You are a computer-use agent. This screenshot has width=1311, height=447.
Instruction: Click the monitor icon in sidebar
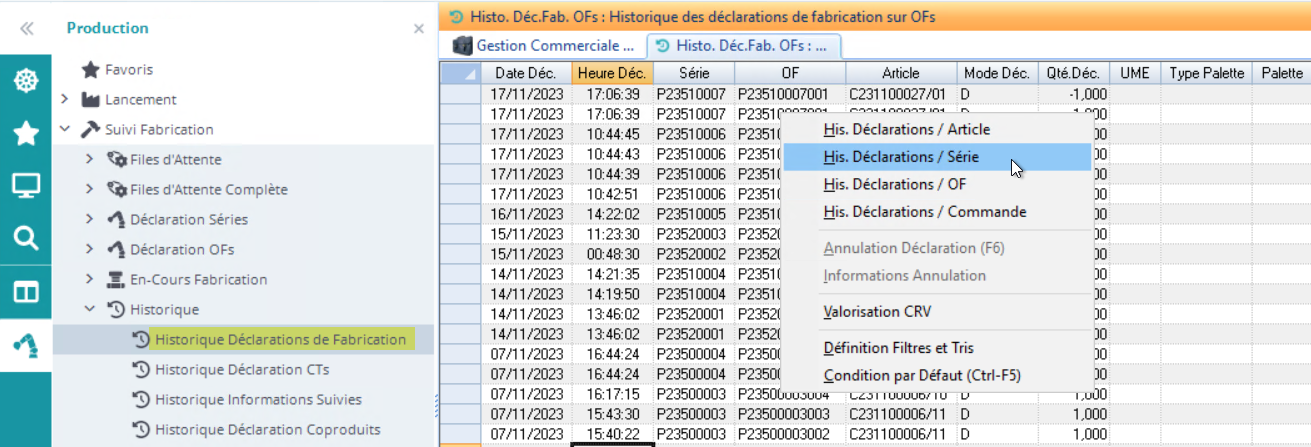click(26, 185)
